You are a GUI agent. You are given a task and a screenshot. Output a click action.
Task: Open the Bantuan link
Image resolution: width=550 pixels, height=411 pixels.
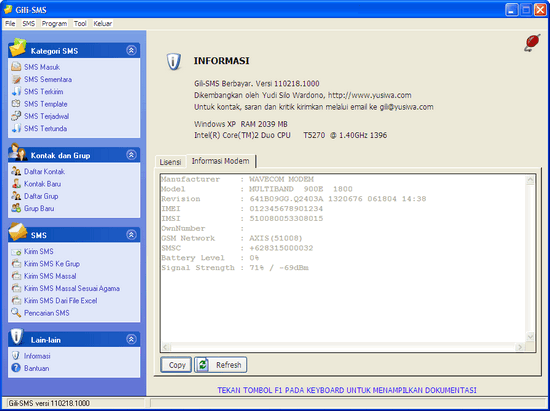[36, 368]
